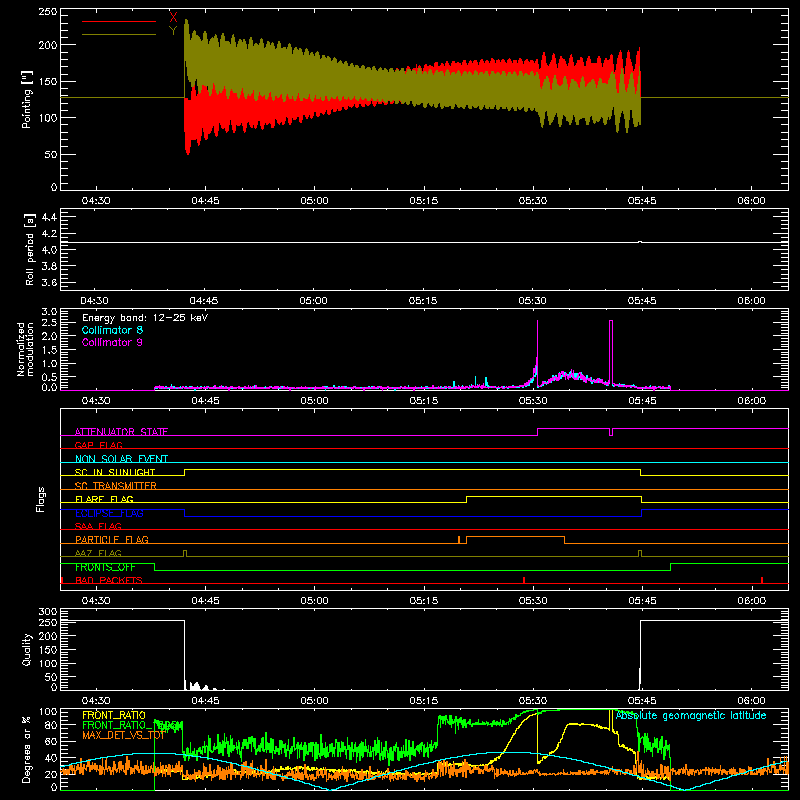Viewport: 800px width, 800px height.
Task: Click the BAD_PACKETS label
Action: coord(109,580)
